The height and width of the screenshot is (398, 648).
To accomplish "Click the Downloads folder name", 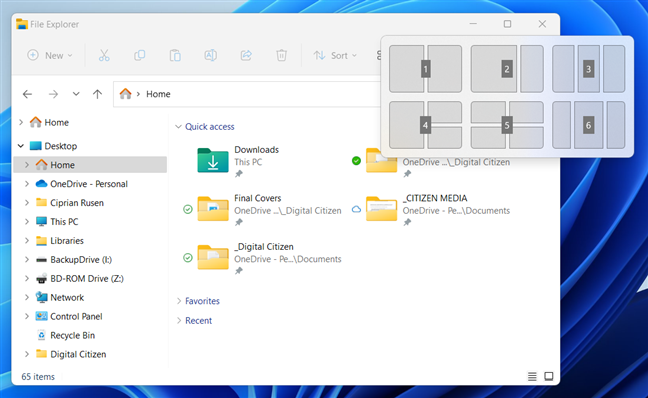I will [x=257, y=150].
